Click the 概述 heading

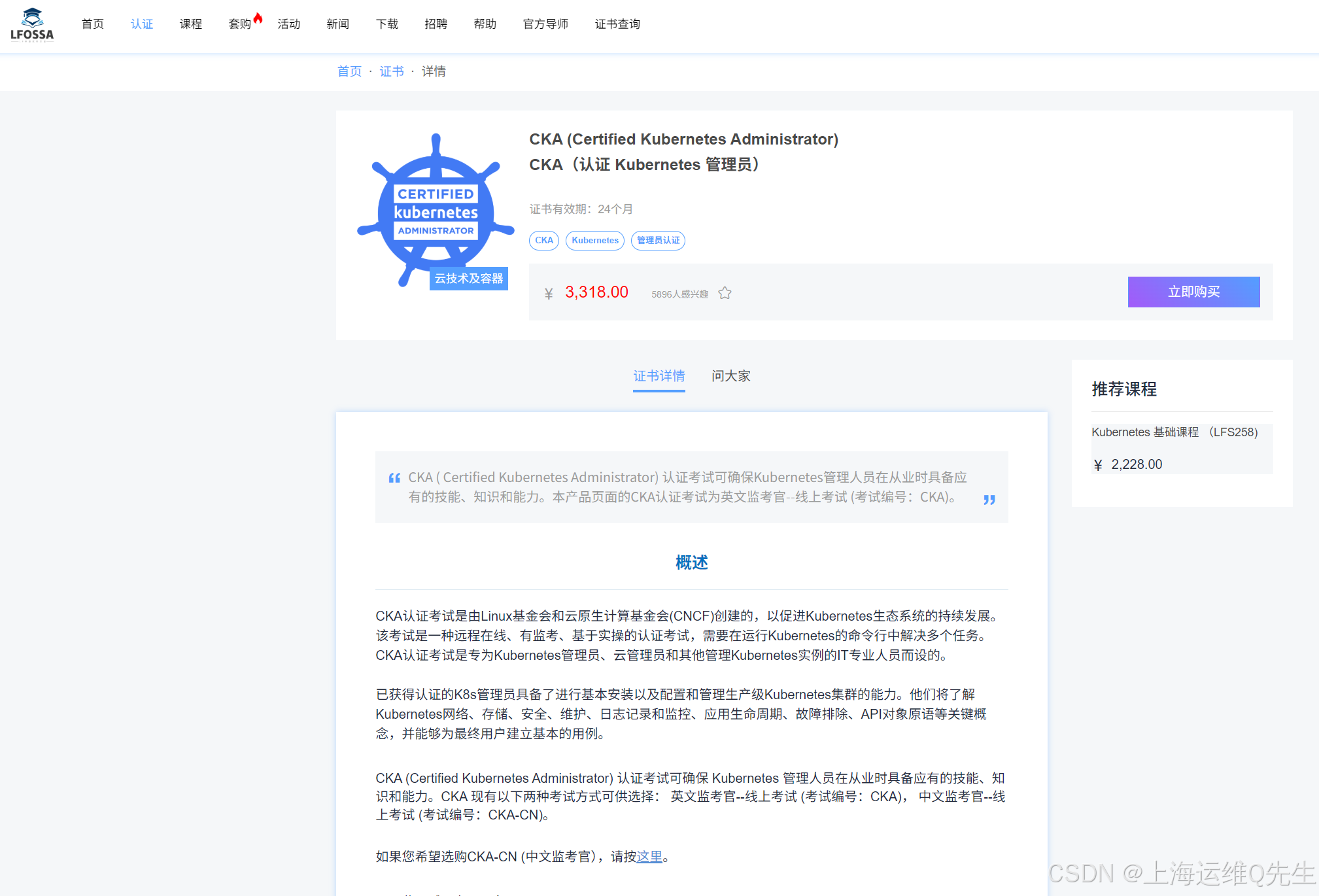692,562
